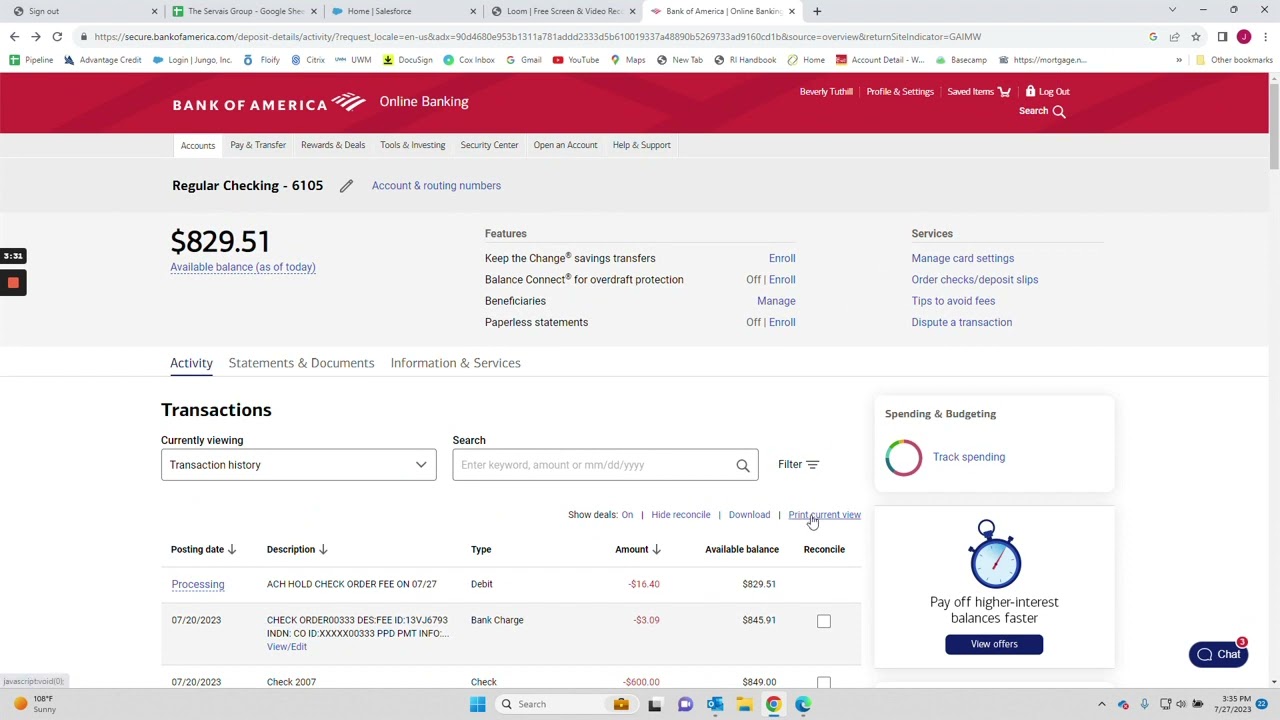This screenshot has height=720, width=1280.
Task: Open the Filter options icon
Action: point(812,465)
